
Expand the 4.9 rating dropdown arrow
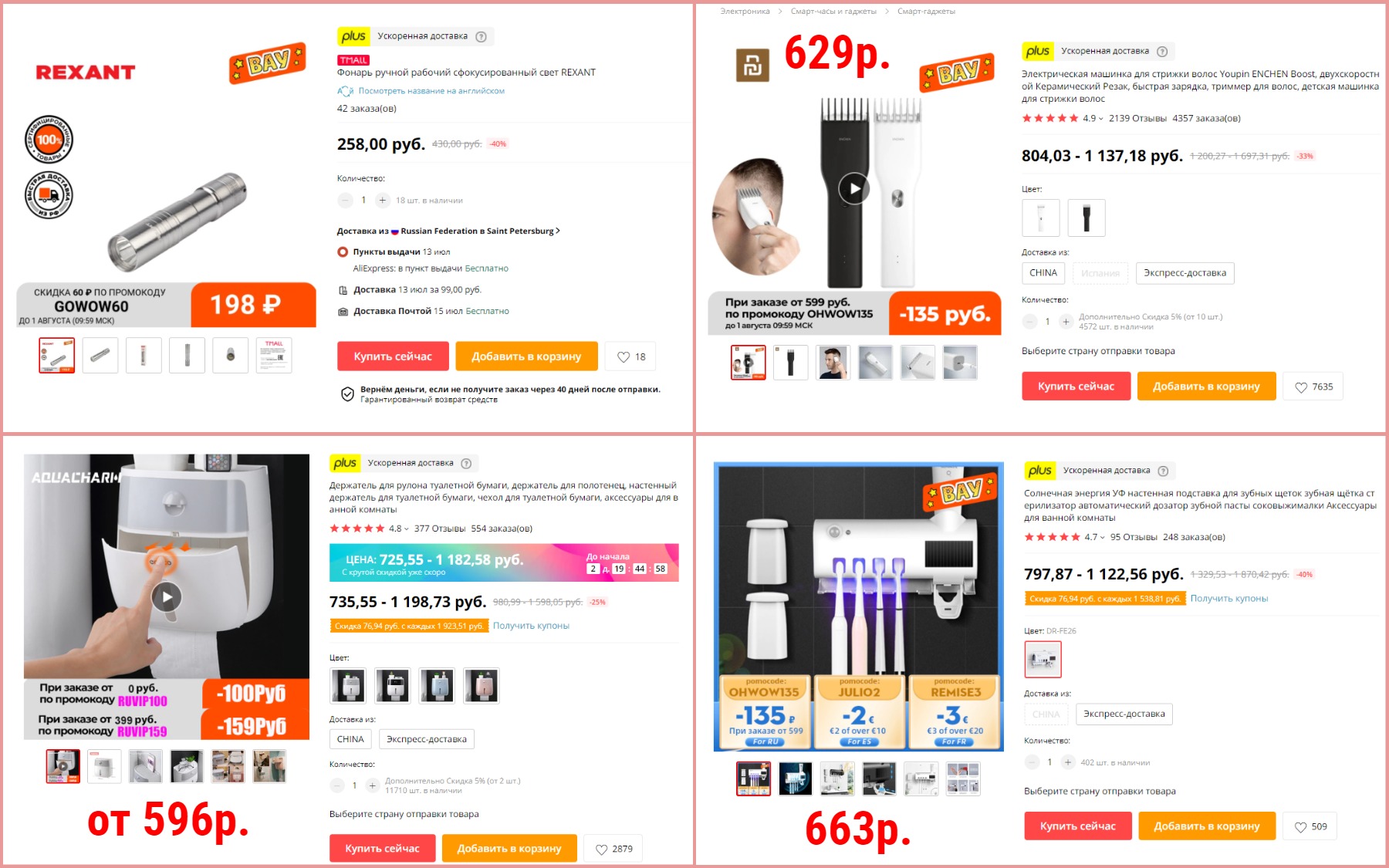(1100, 119)
